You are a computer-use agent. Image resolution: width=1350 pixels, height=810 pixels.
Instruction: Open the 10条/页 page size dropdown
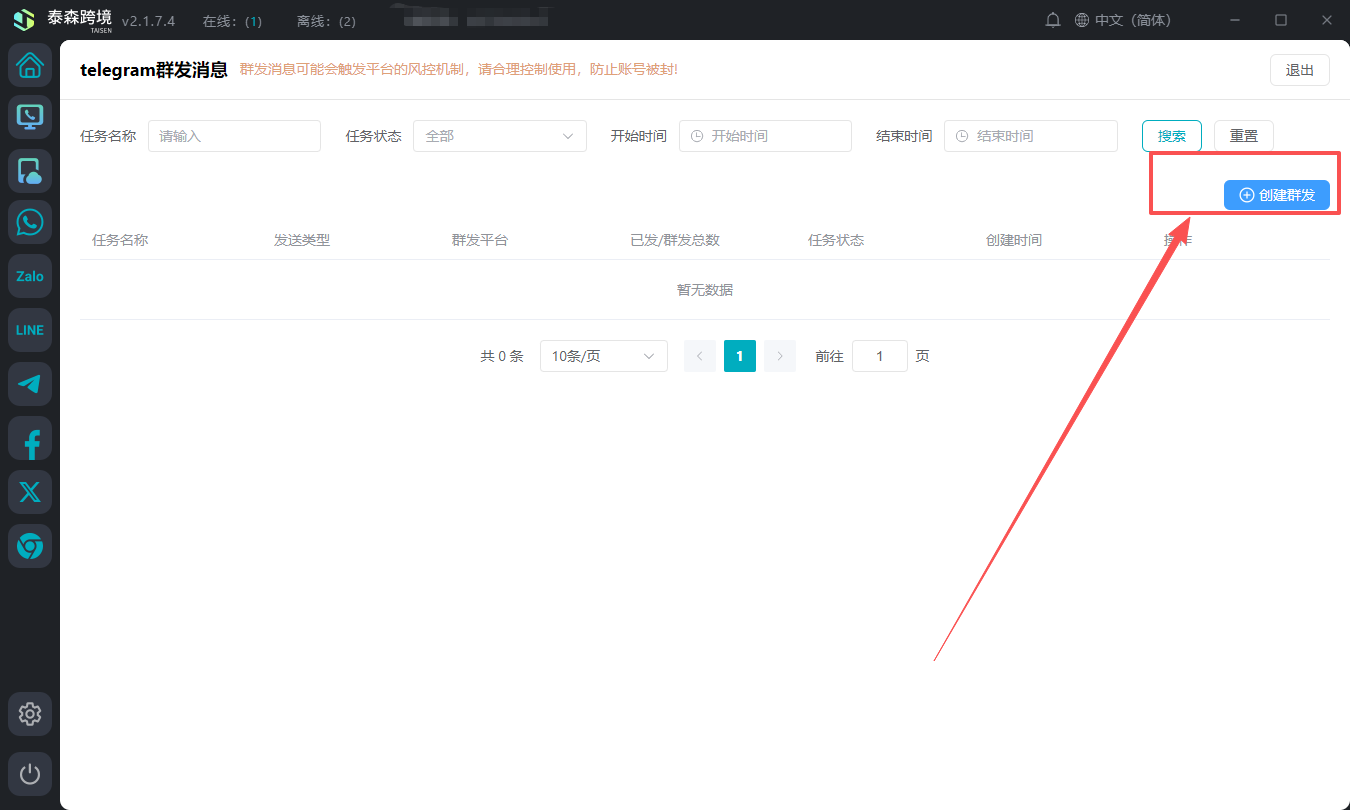click(x=603, y=356)
